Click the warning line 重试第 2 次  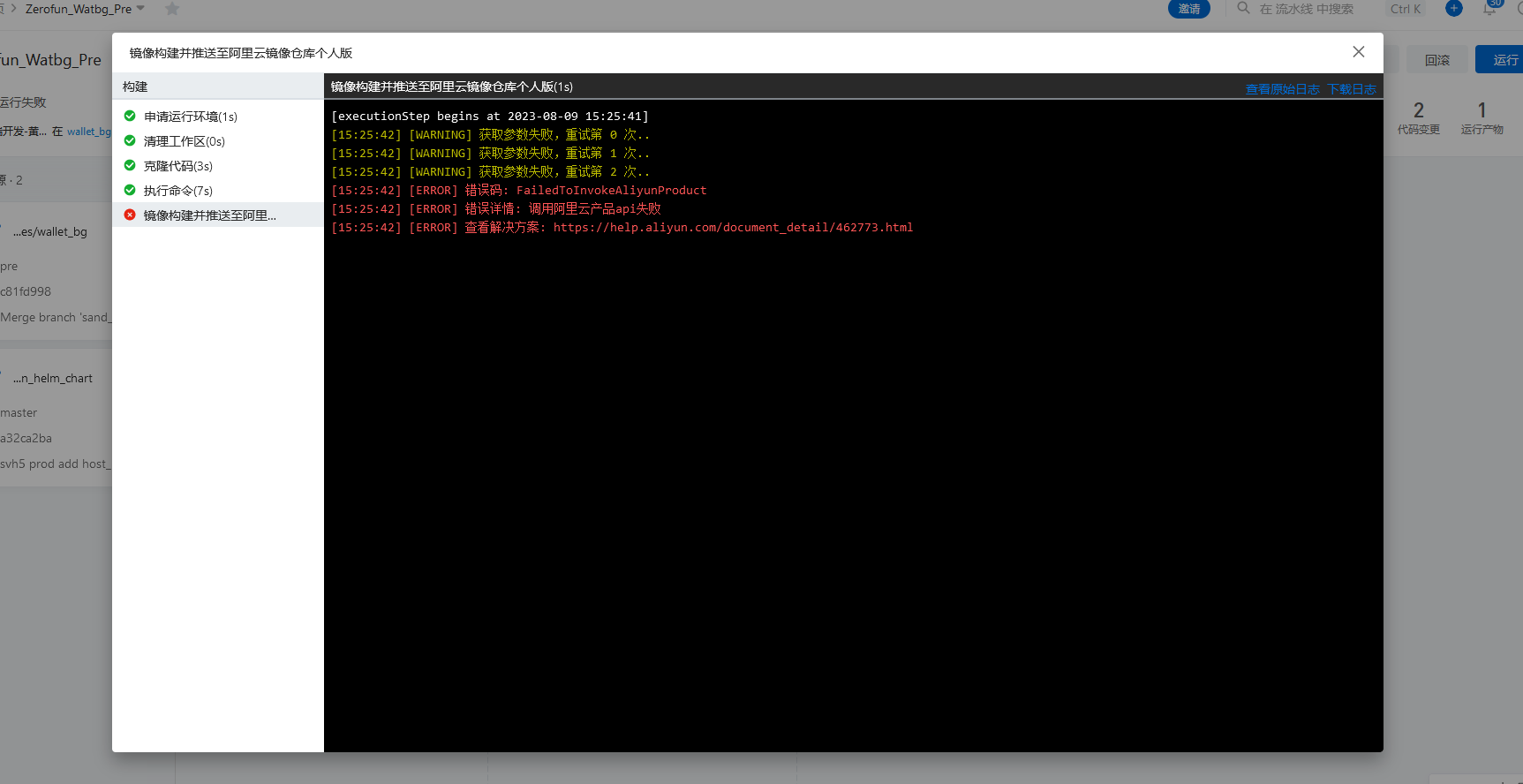490,172
